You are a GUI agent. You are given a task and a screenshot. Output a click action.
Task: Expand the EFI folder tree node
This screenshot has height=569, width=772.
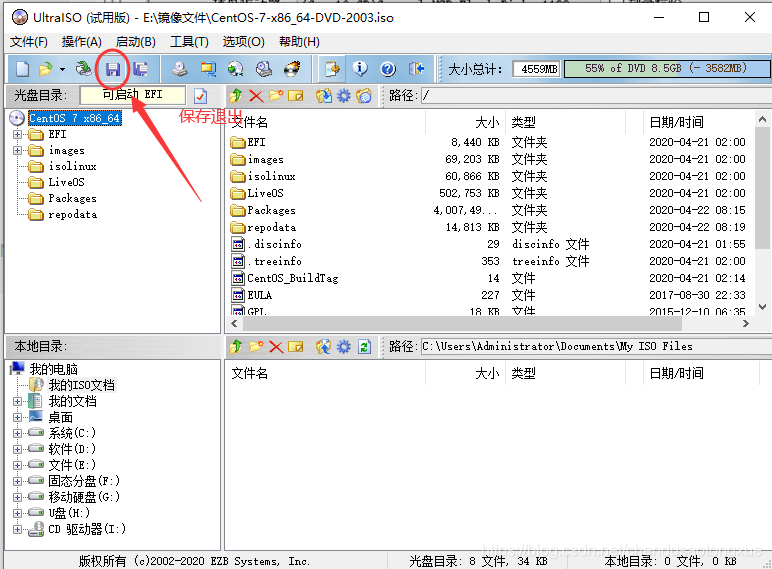point(17,134)
